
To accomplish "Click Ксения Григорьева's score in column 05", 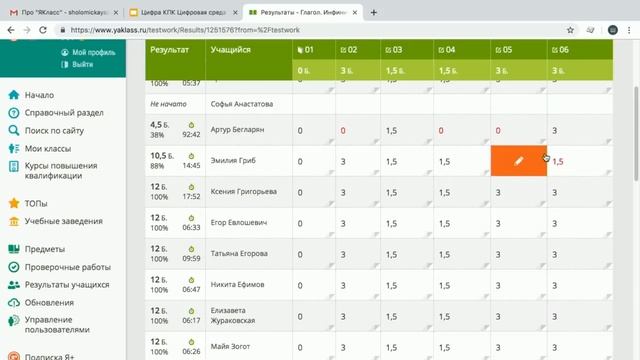I will [x=498, y=193].
